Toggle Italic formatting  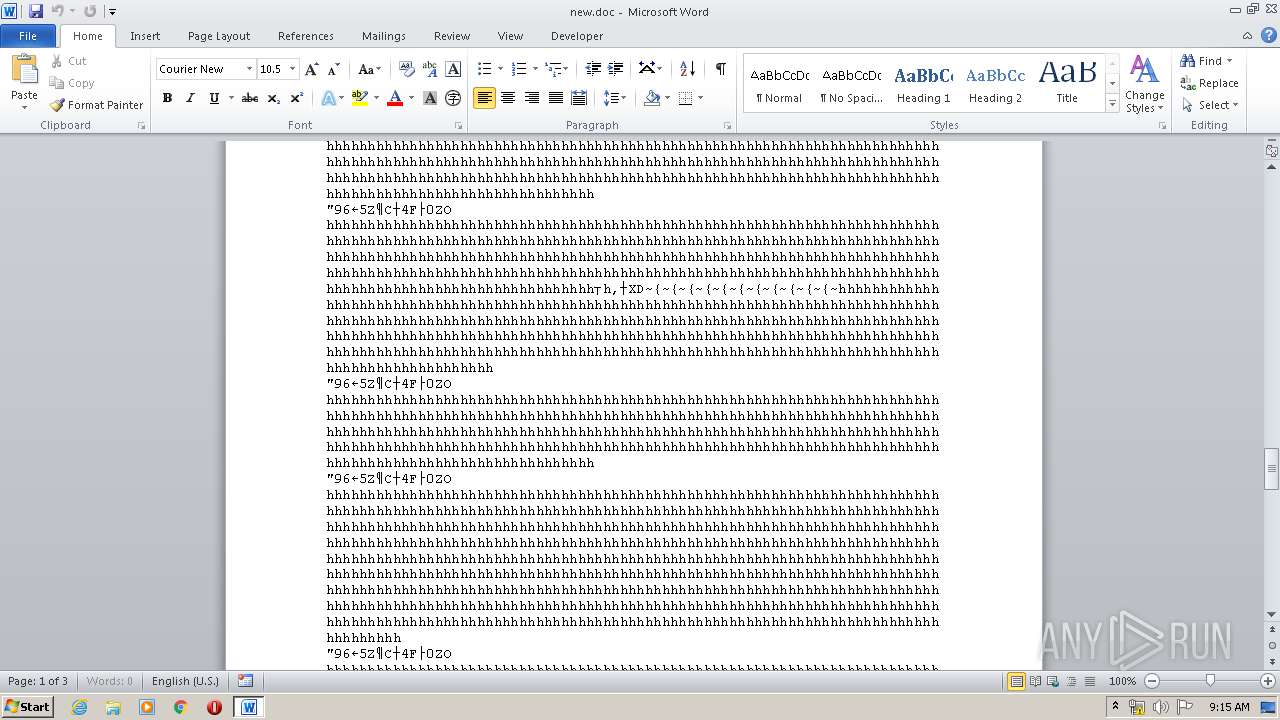tap(190, 98)
